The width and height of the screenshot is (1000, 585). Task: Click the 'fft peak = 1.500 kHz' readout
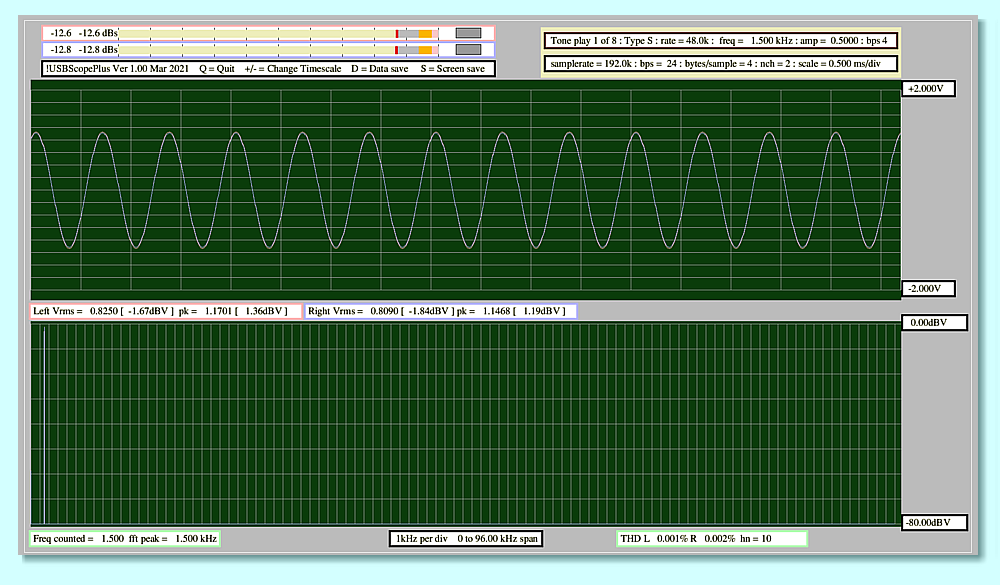pyautogui.click(x=173, y=539)
